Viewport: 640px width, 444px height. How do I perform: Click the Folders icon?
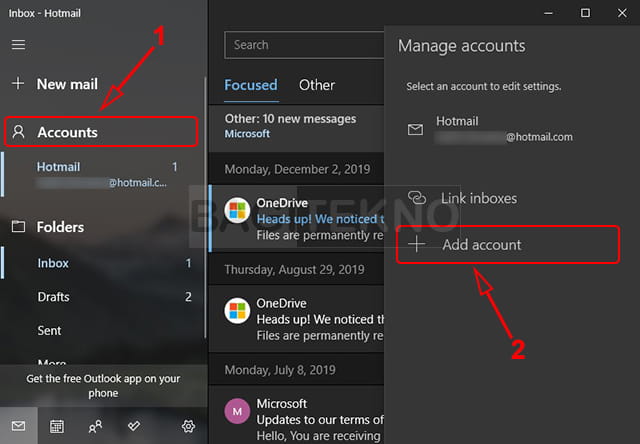point(18,226)
